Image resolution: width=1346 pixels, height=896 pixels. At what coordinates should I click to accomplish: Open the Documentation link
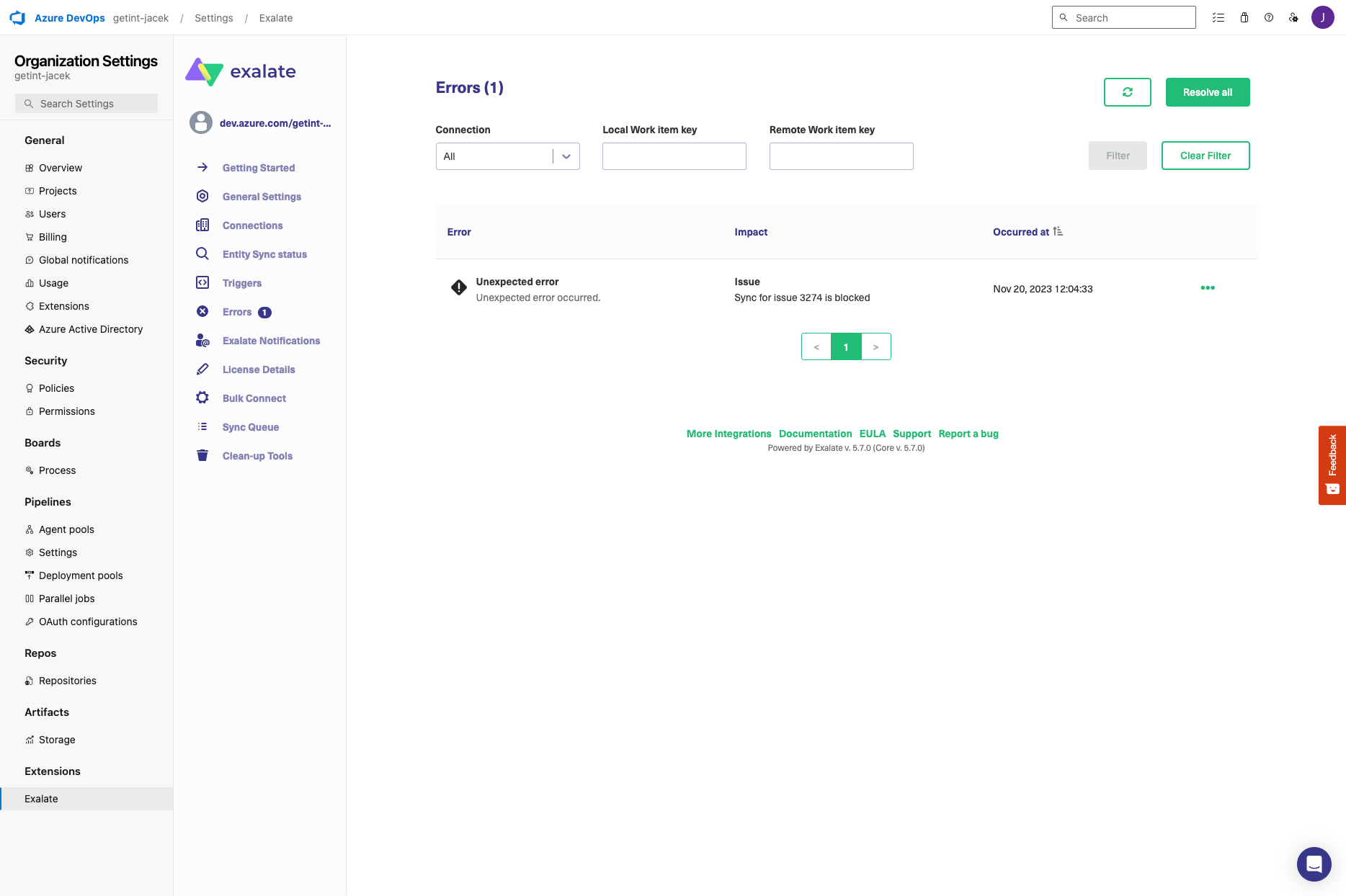[x=815, y=434]
